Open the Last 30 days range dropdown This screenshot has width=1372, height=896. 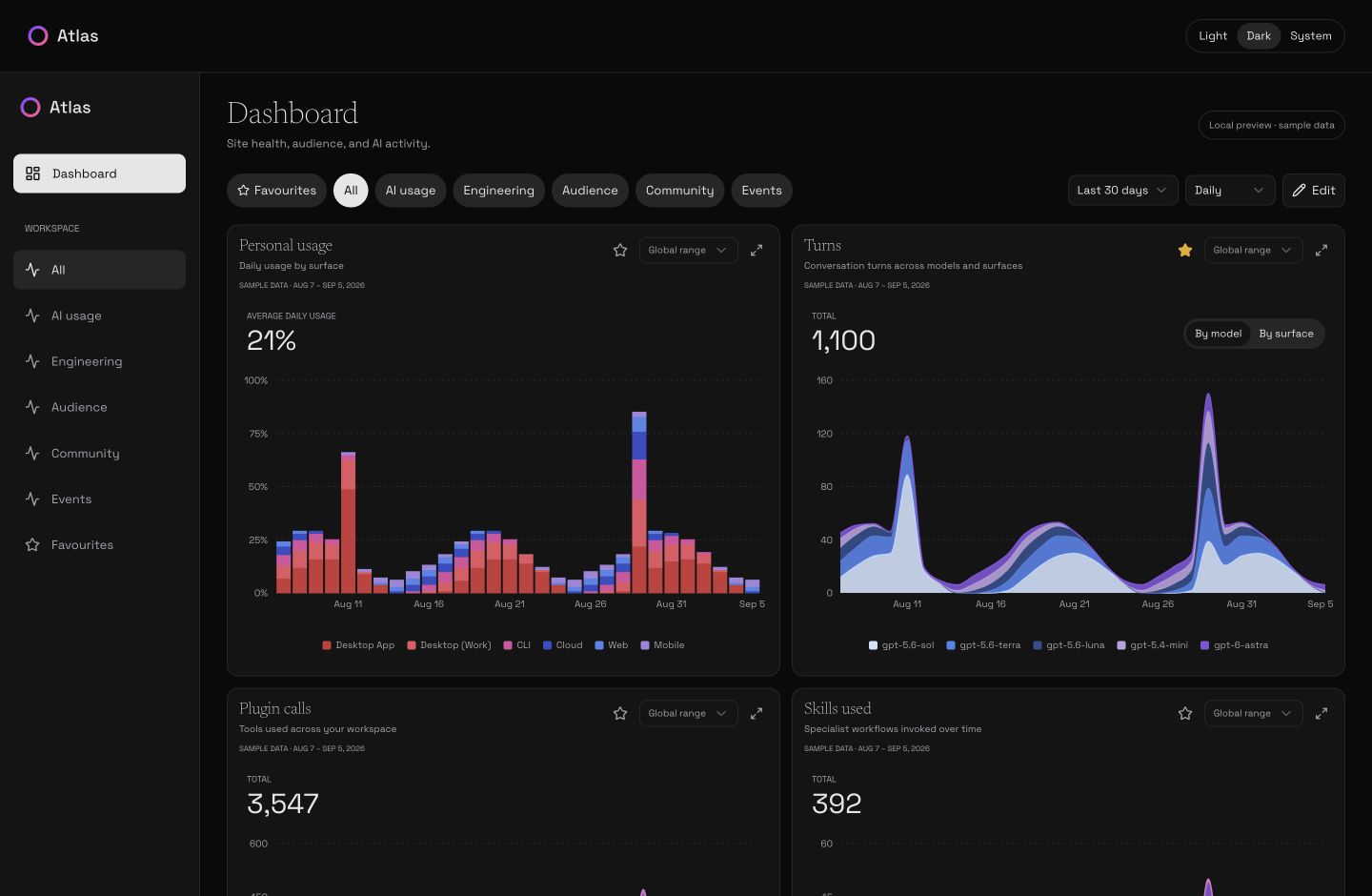click(1122, 191)
